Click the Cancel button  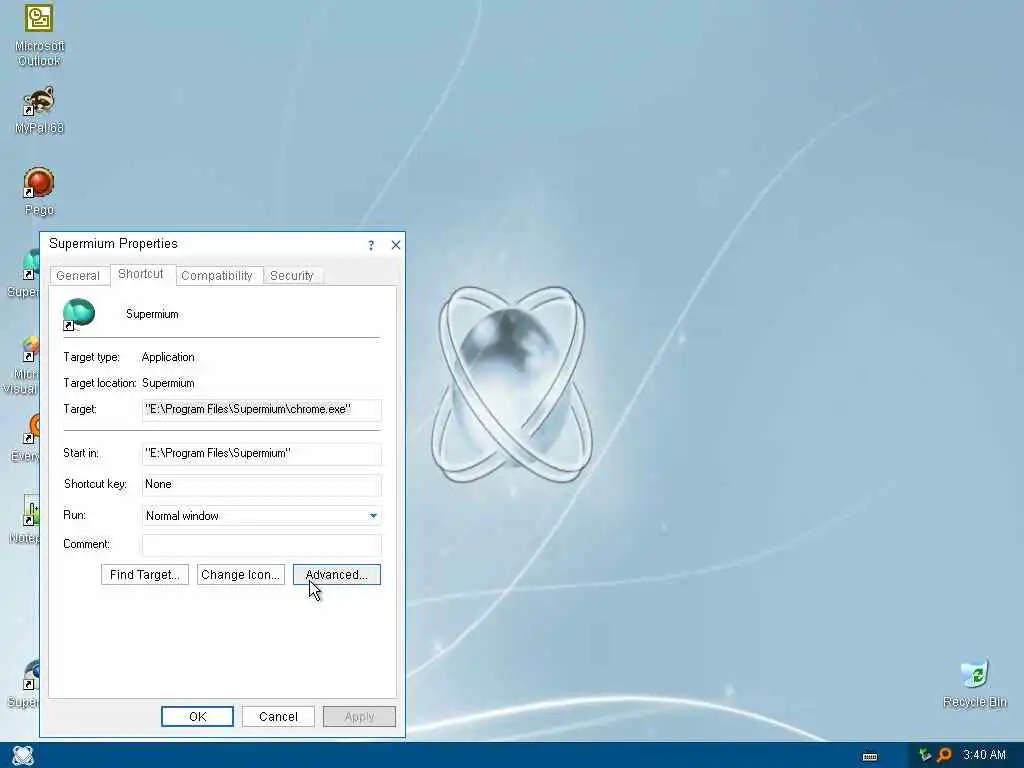(x=278, y=716)
